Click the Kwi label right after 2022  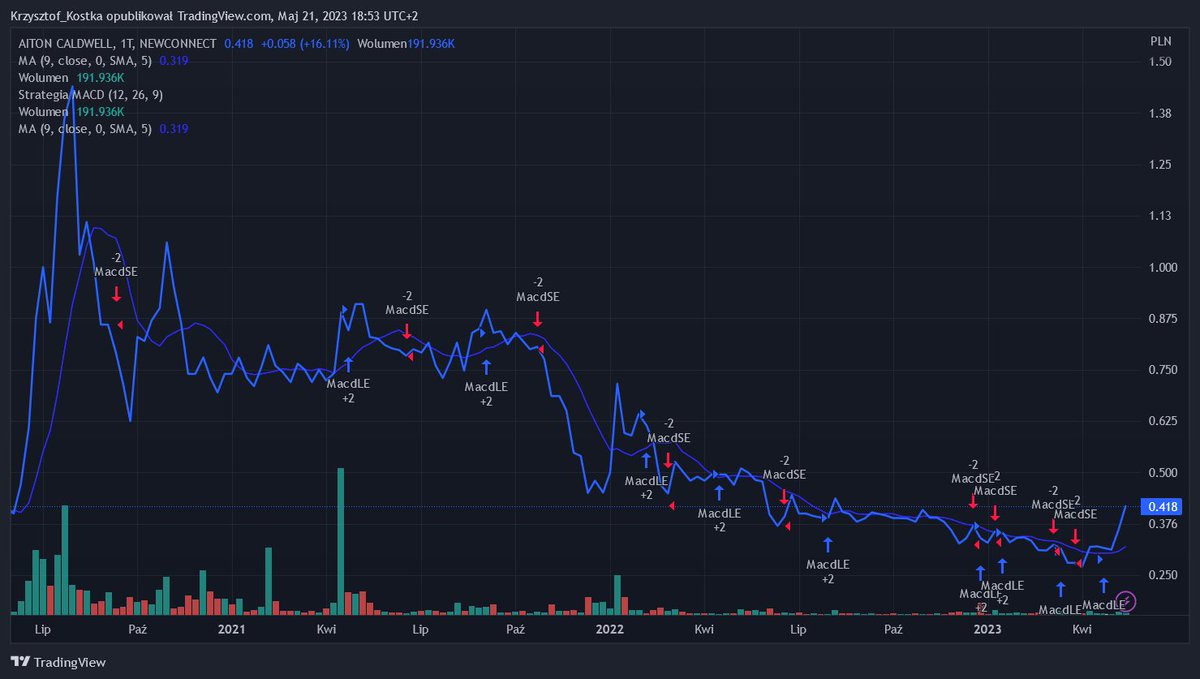coord(704,630)
